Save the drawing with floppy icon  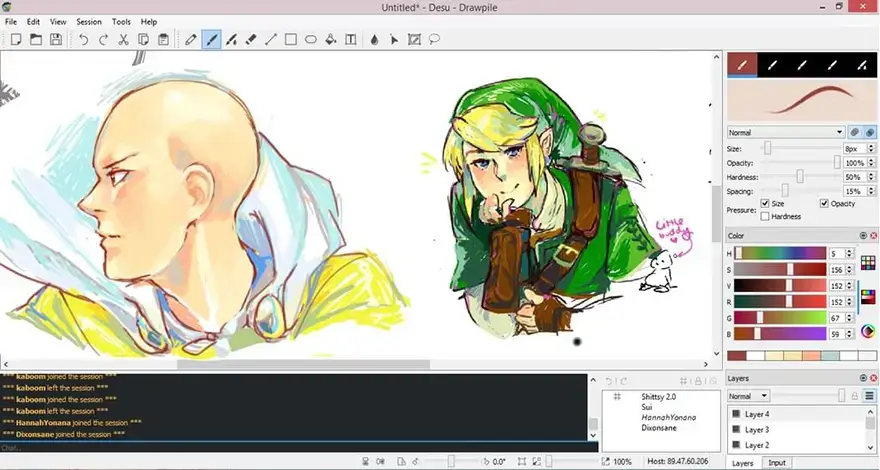56,39
